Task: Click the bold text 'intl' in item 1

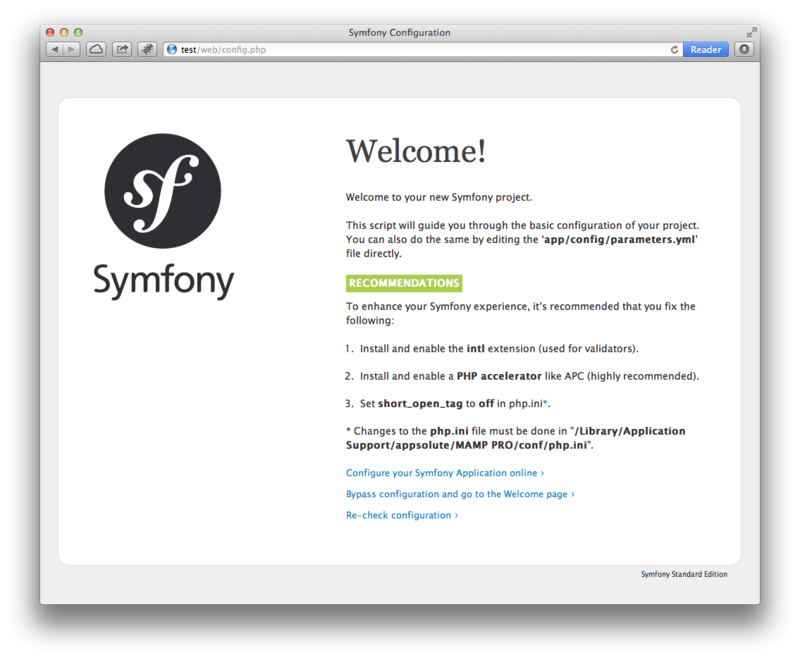Action: click(476, 348)
